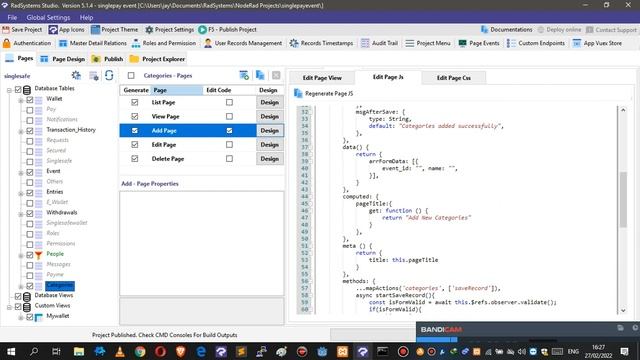This screenshot has height=360, width=640.
Task: Click the database settings gear icon
Action: click(76, 75)
